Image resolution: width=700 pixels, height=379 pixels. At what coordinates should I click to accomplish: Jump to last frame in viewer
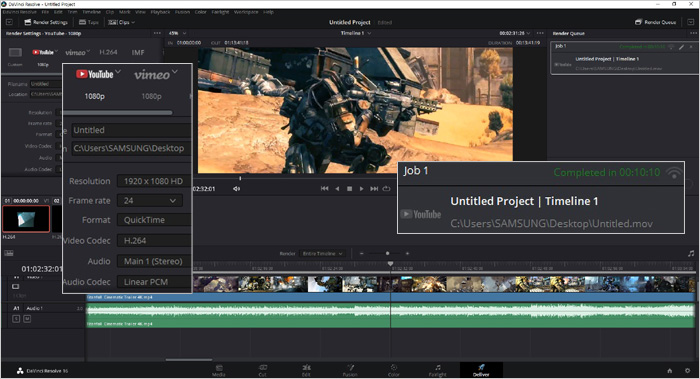point(374,189)
